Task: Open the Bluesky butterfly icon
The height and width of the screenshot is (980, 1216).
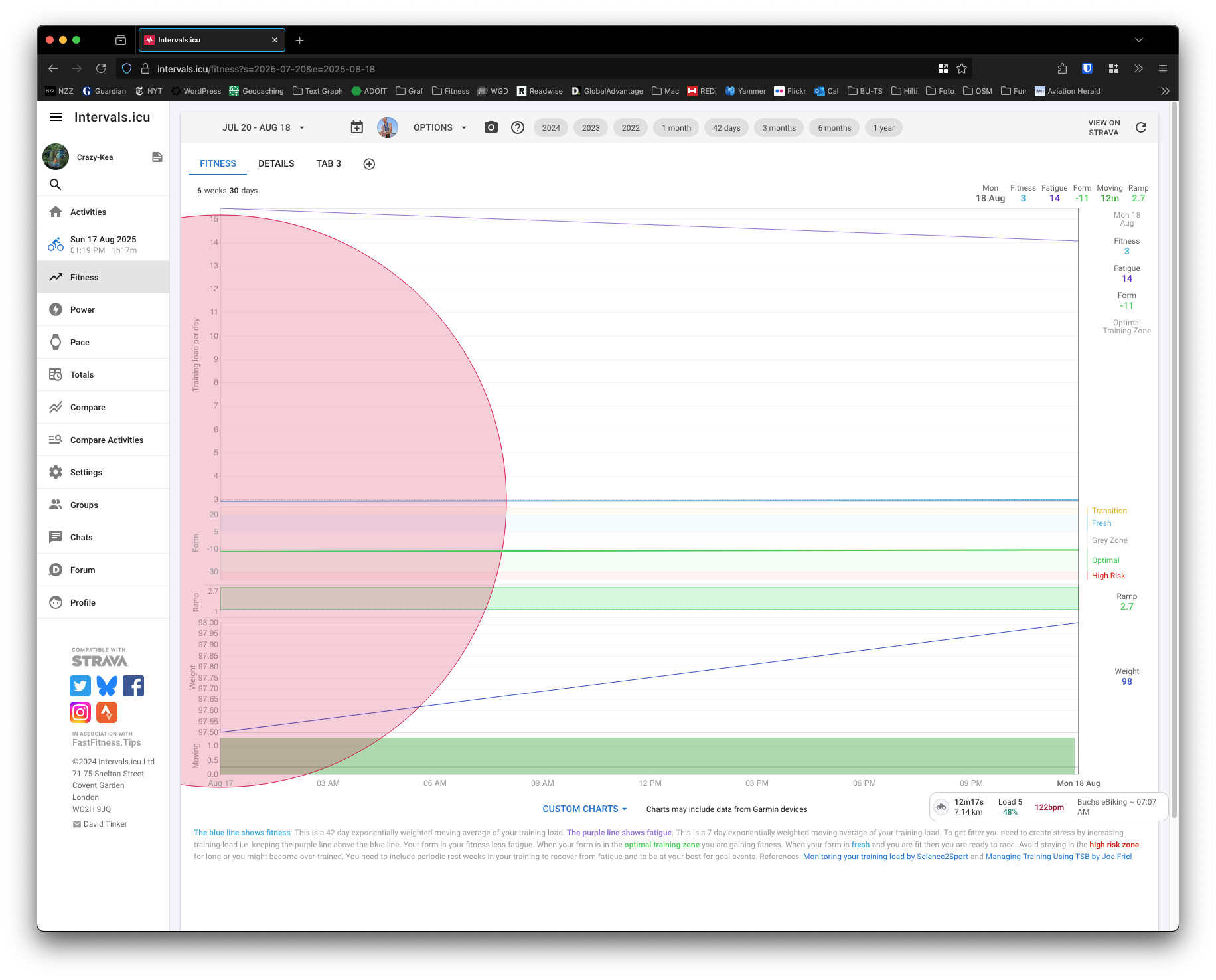Action: click(107, 686)
